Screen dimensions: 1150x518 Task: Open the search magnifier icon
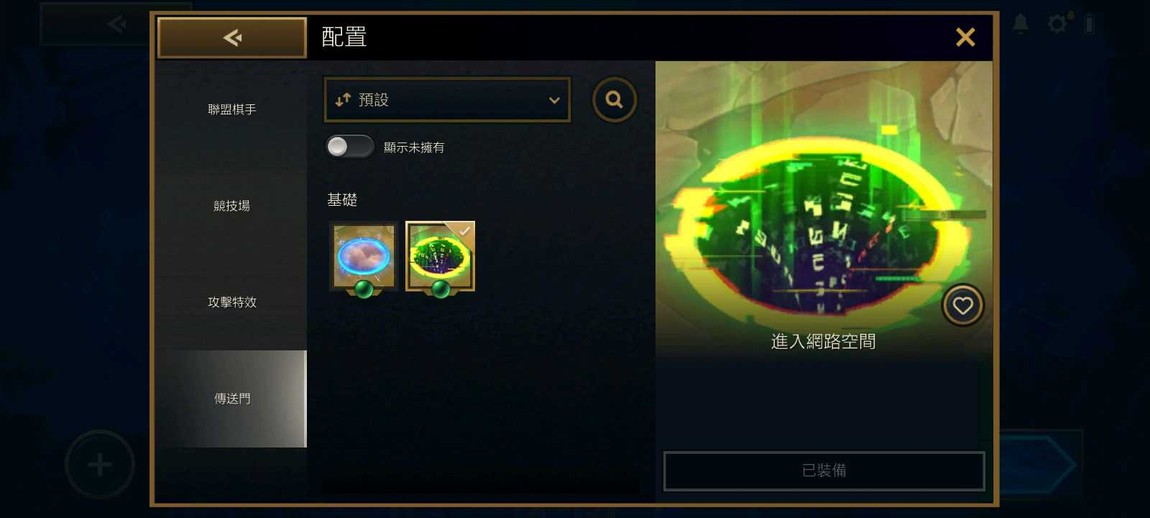tap(615, 100)
